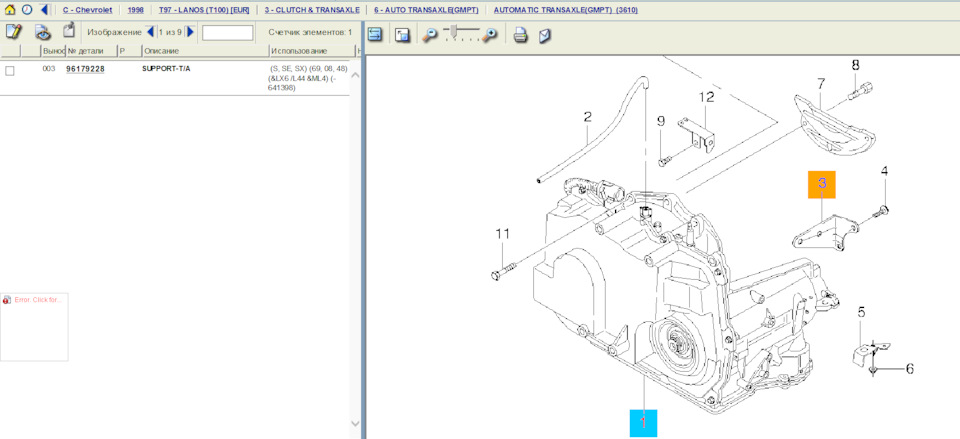Print the diagram
Screen dimensions: 960x439
coord(520,36)
